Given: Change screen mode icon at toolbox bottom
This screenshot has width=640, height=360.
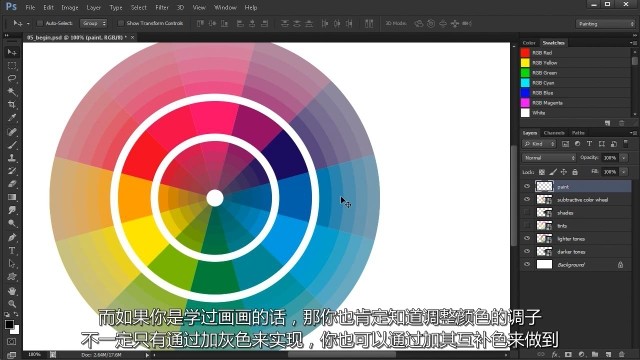Looking at the screenshot, I should pyautogui.click(x=11, y=355).
